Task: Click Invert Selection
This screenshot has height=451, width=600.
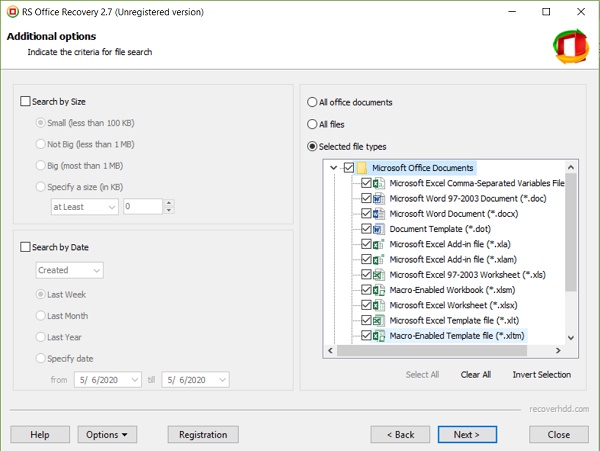Action: click(x=541, y=374)
